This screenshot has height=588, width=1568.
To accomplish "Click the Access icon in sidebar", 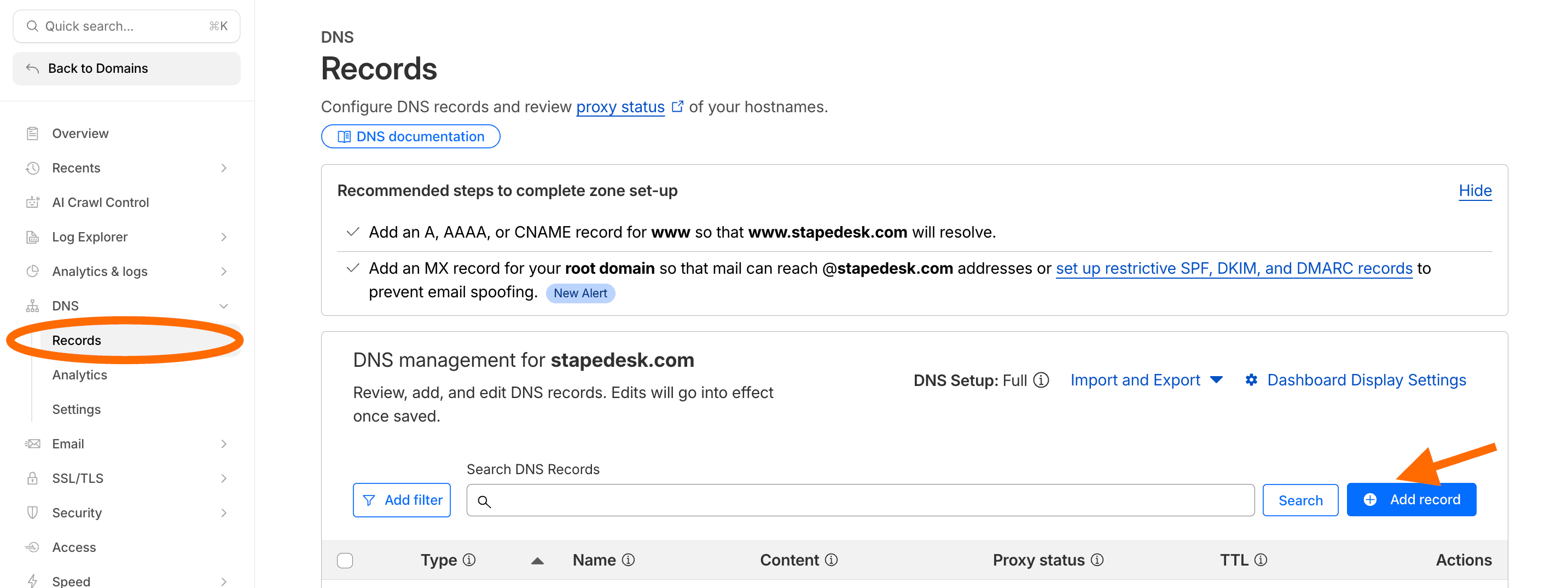I will pos(33,546).
